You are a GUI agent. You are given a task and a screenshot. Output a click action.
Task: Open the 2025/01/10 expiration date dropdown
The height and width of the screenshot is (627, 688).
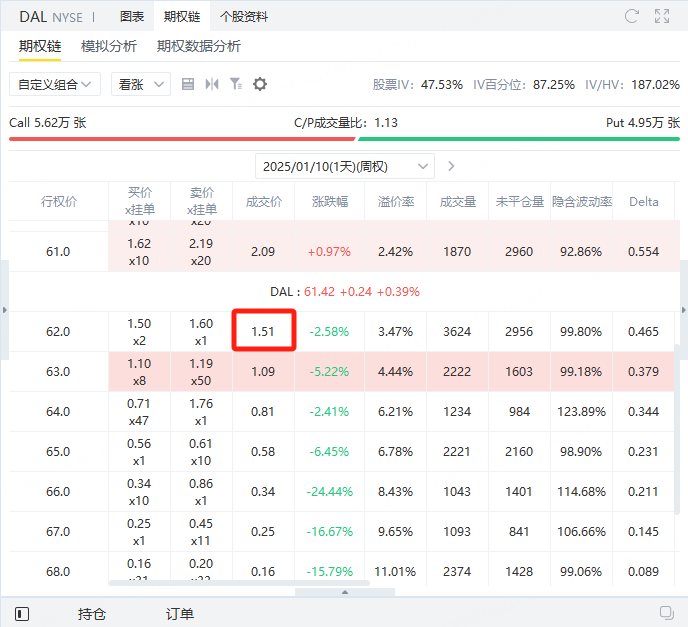tap(345, 166)
